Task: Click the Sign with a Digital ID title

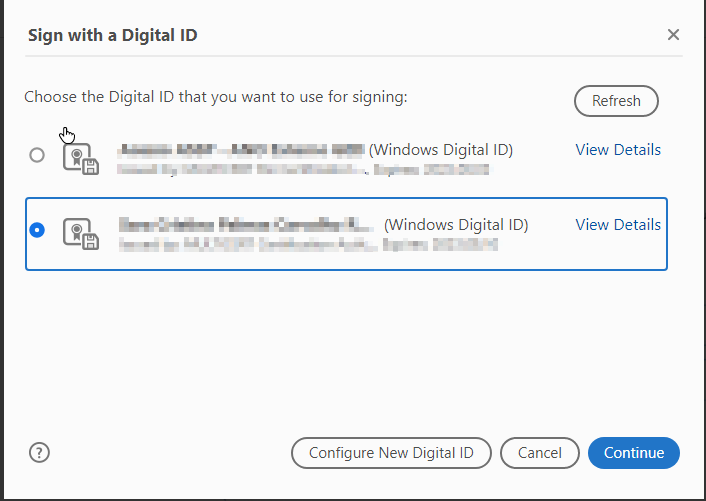Action: (113, 35)
